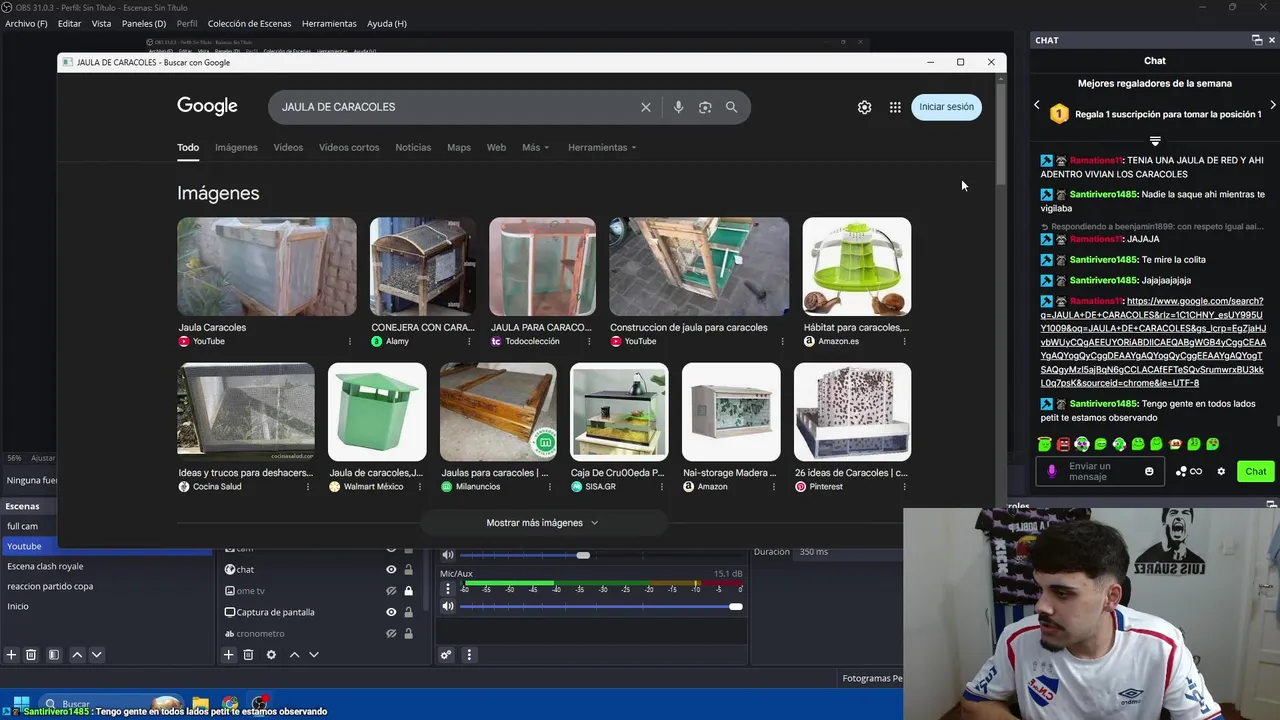Open advanced audio properties in mixer
Viewport: 1280px width, 720px height.
click(x=446, y=655)
